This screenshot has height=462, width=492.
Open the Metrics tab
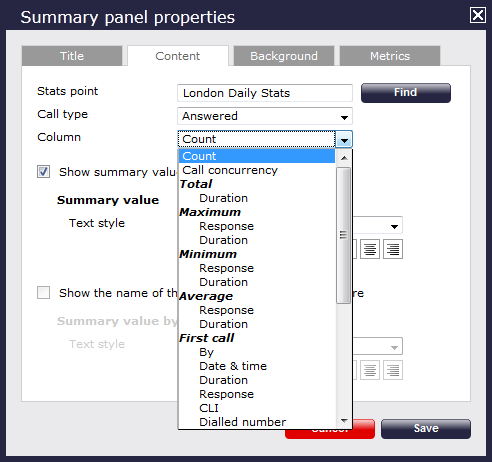coord(390,56)
